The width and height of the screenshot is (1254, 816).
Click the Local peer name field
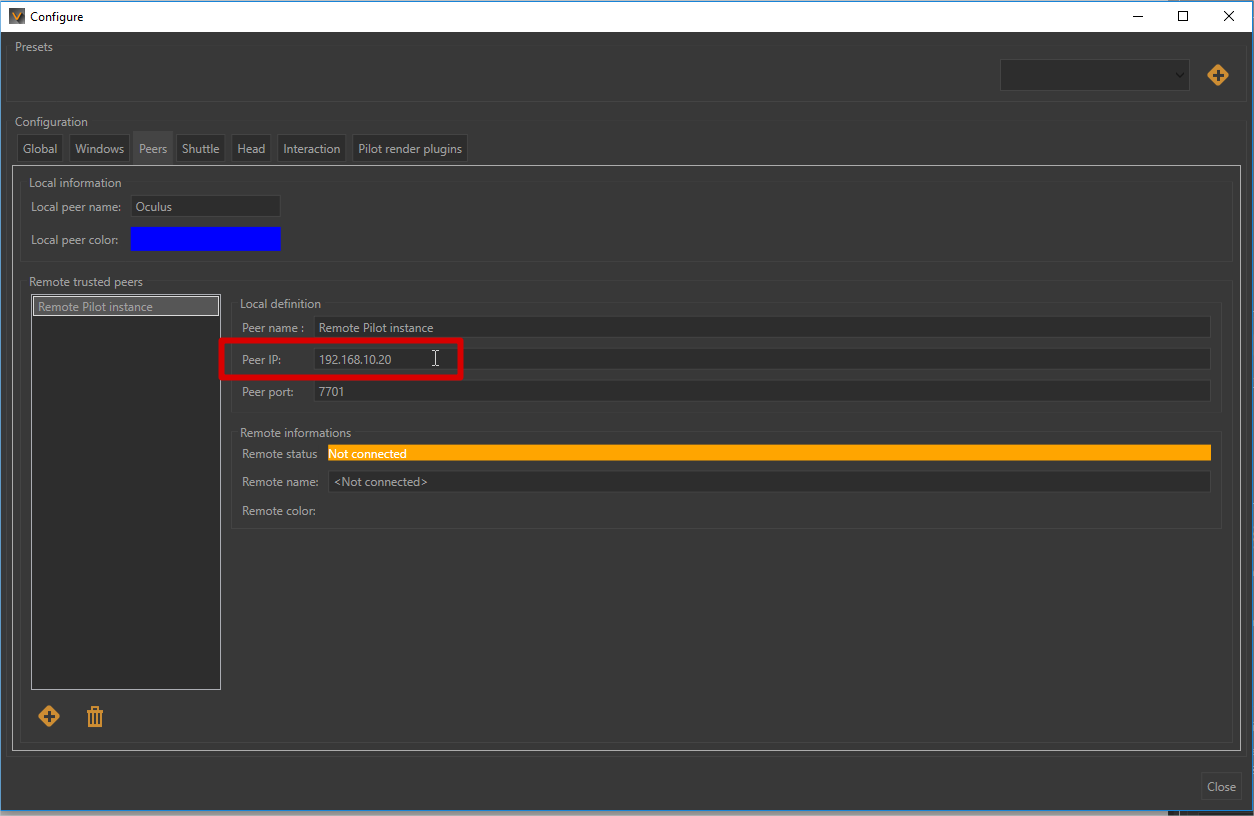[x=205, y=207]
